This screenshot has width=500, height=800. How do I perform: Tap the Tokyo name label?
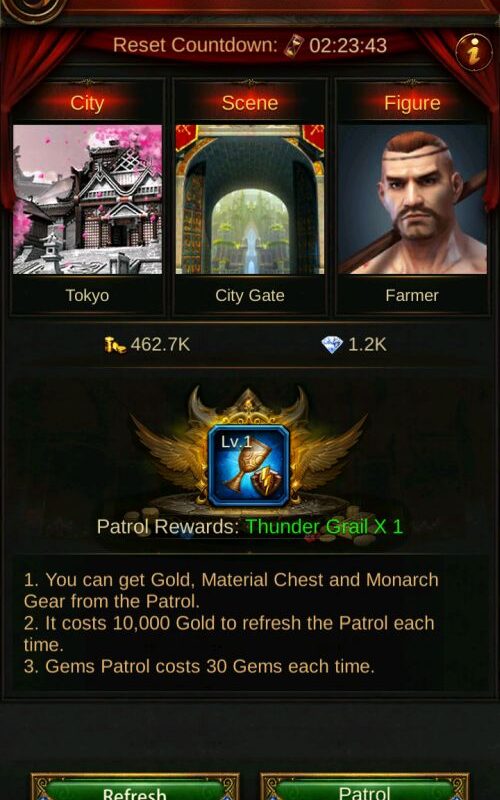[x=87, y=295]
